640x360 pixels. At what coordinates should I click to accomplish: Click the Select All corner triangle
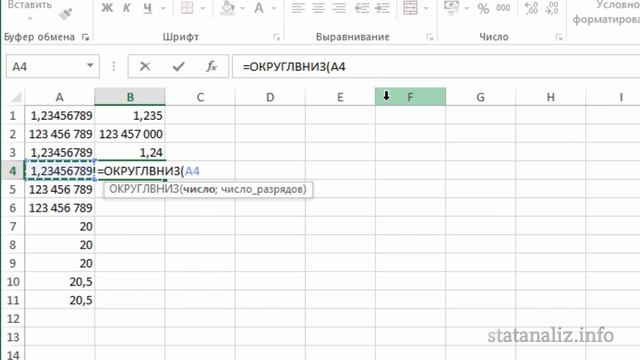point(16,97)
